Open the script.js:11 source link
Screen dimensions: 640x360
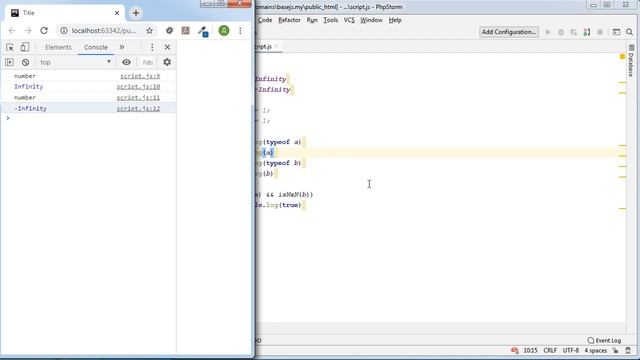[138, 98]
